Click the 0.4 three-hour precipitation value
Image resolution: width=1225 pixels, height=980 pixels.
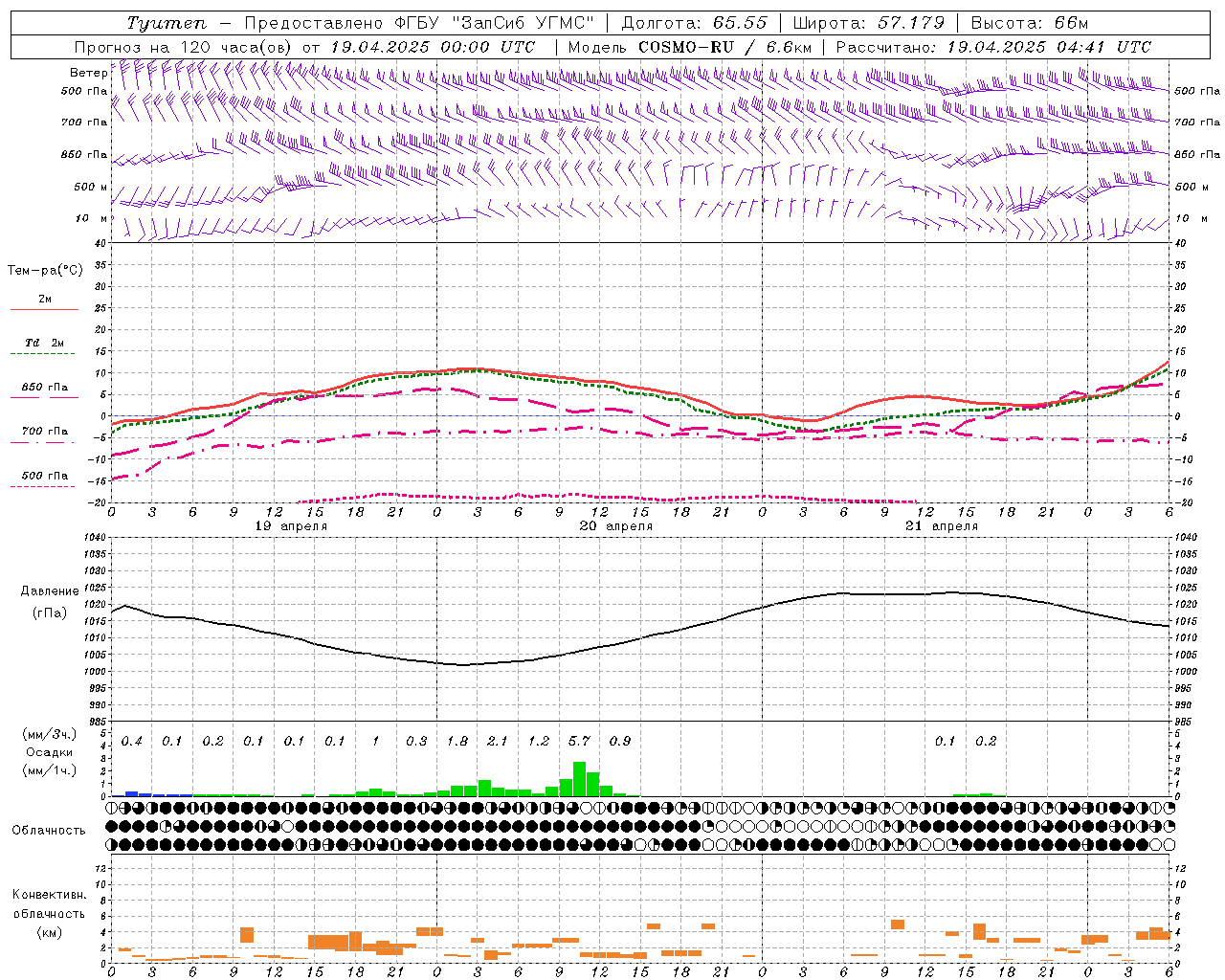[x=132, y=741]
